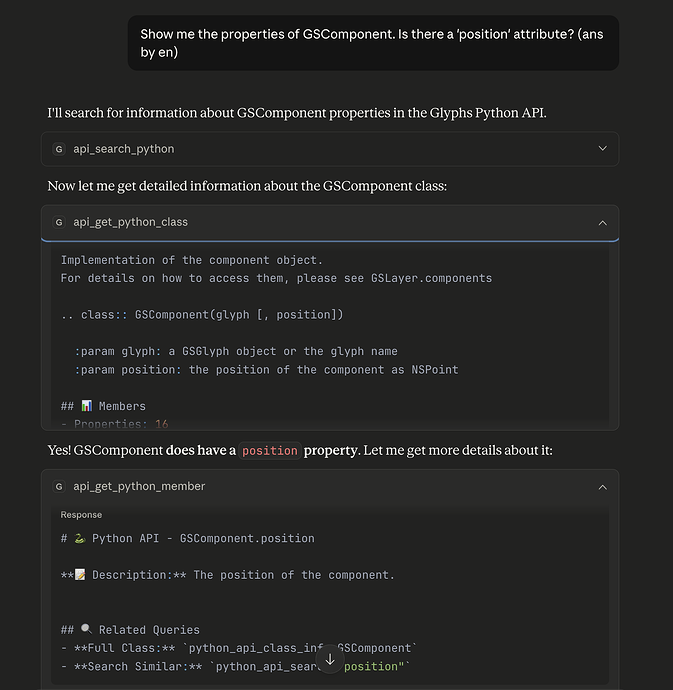Viewport: 673px width, 690px height.
Task: Collapse the api_get_python_class block chevron
Action: [602, 222]
